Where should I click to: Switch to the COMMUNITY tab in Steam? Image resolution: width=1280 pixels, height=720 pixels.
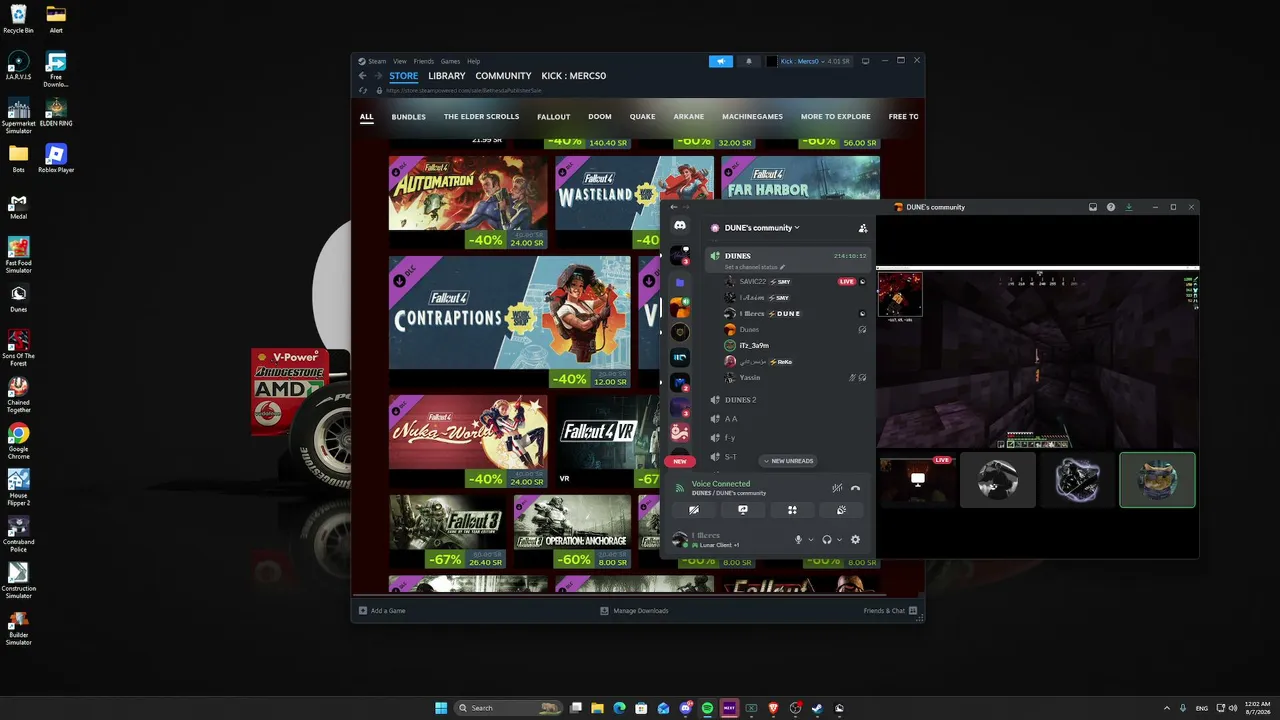pyautogui.click(x=503, y=76)
